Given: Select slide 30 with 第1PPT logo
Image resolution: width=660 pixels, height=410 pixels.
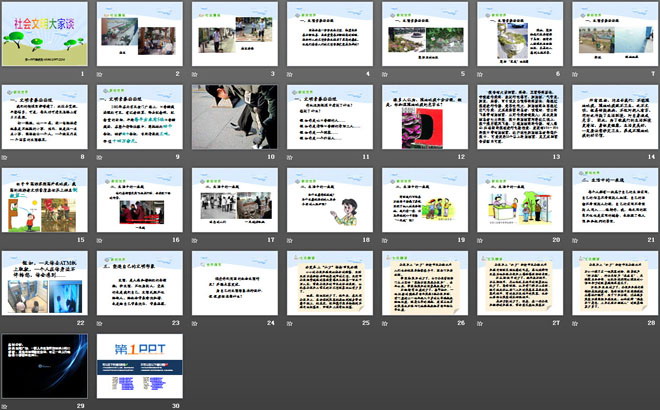Looking at the screenshot, I should (139, 366).
